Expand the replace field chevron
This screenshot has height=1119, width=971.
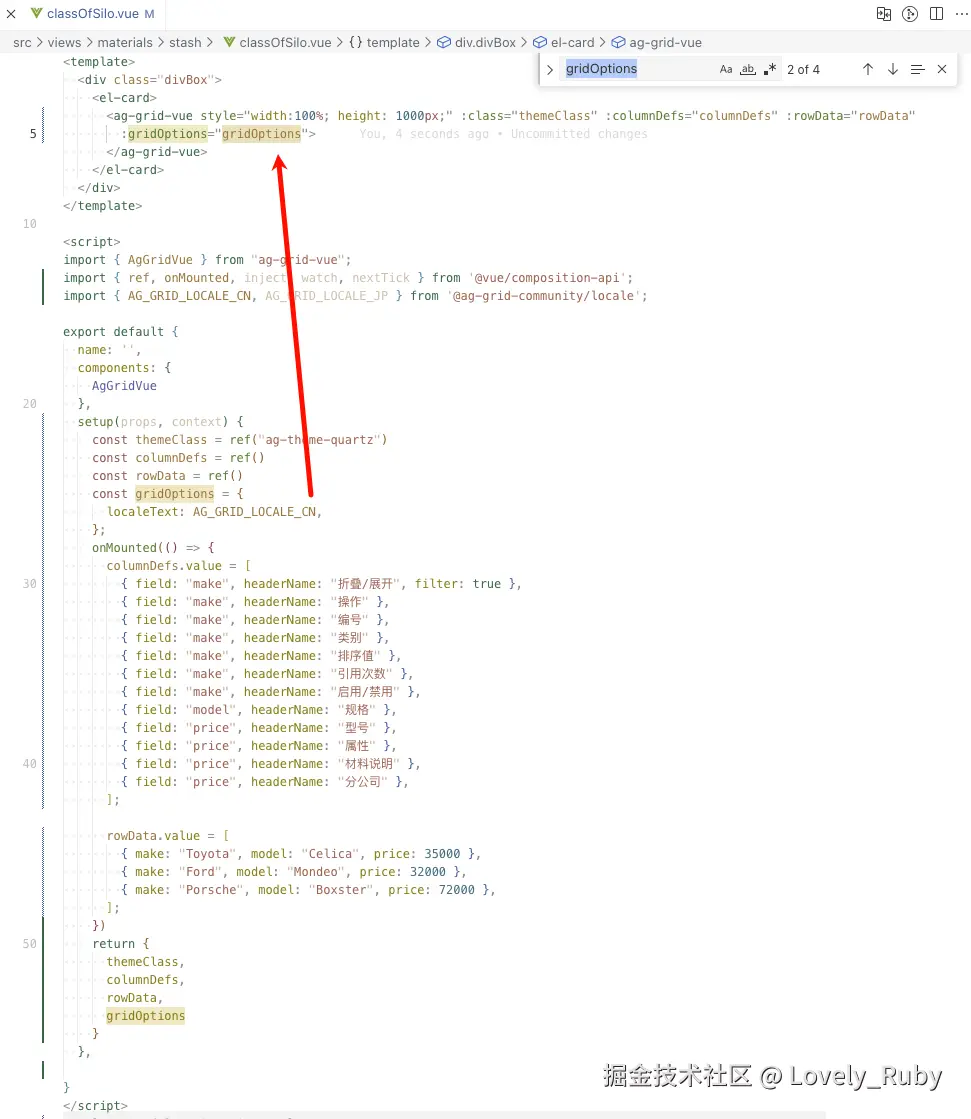[x=549, y=70]
